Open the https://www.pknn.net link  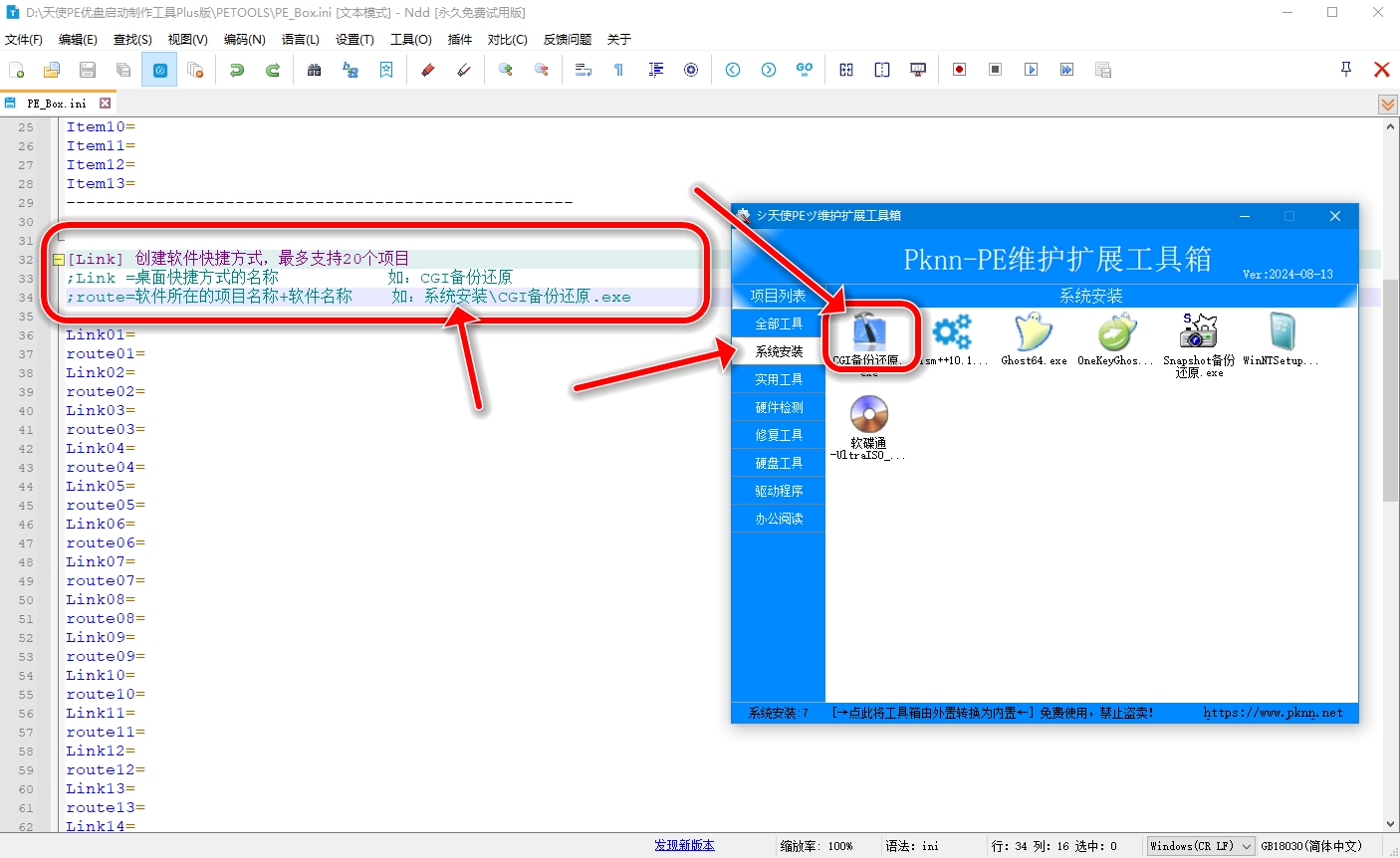(x=1273, y=713)
